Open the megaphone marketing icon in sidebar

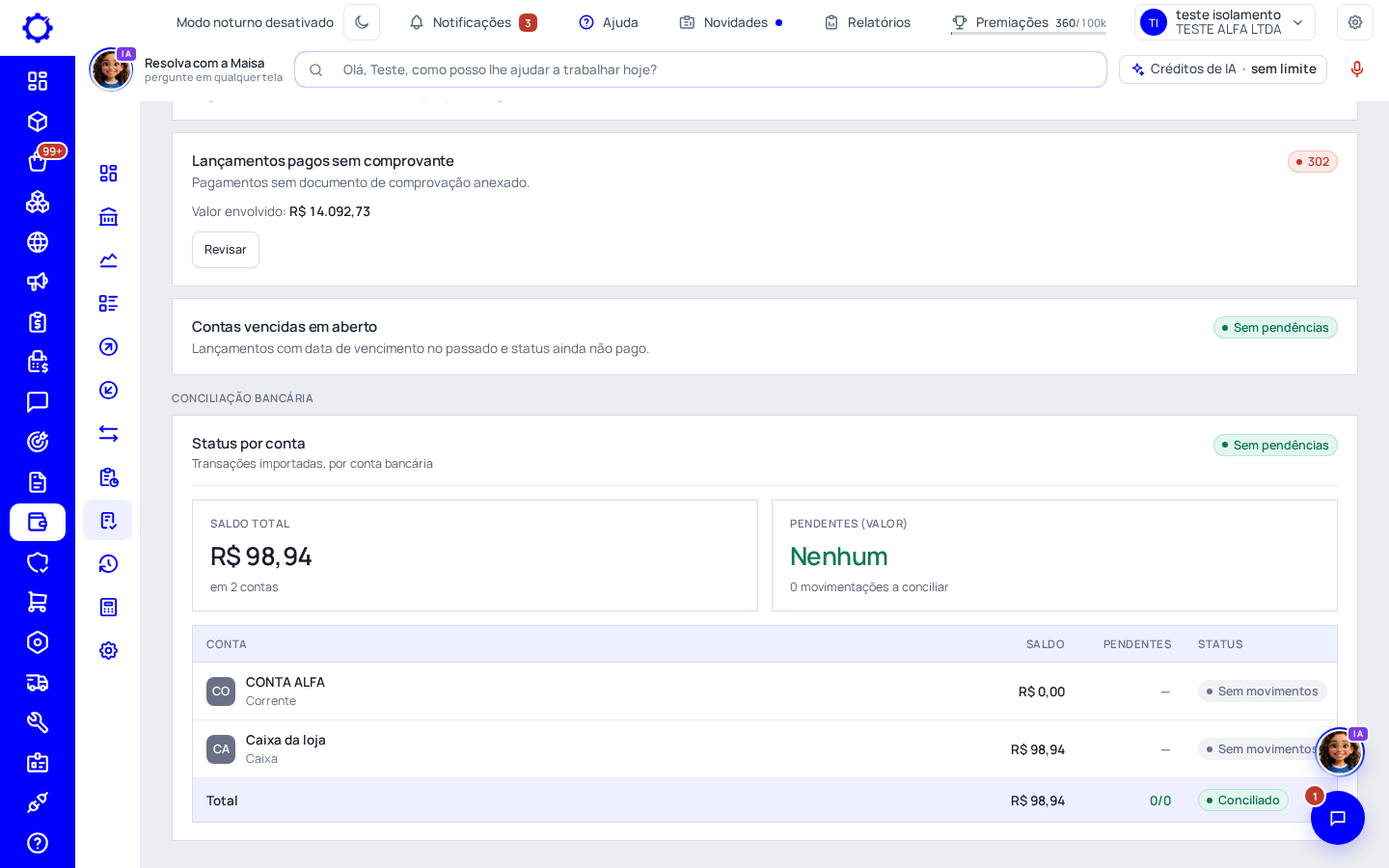(38, 282)
